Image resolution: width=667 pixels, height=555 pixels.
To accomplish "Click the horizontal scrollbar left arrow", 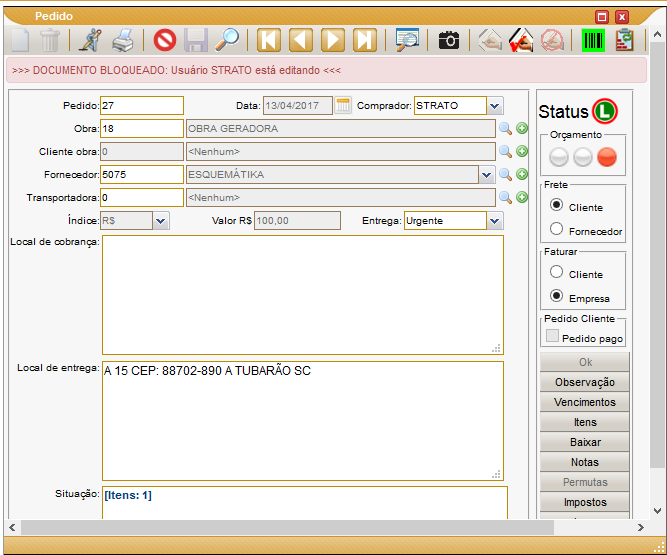I will 12,528.
